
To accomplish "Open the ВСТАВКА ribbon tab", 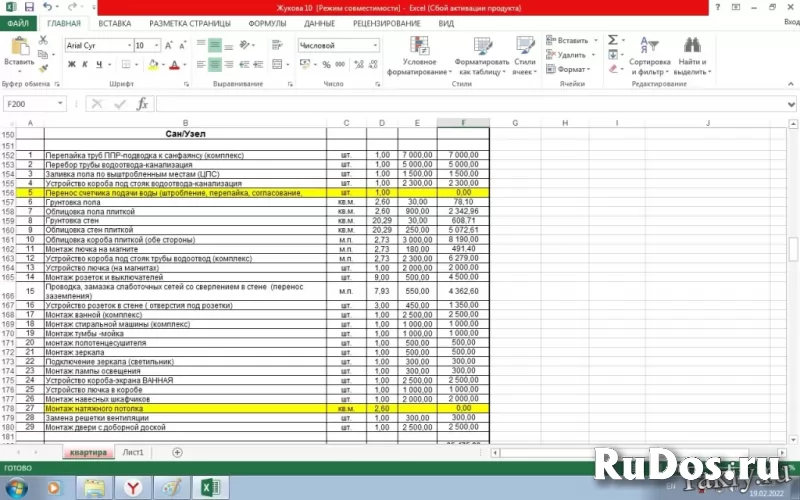I will (114, 22).
